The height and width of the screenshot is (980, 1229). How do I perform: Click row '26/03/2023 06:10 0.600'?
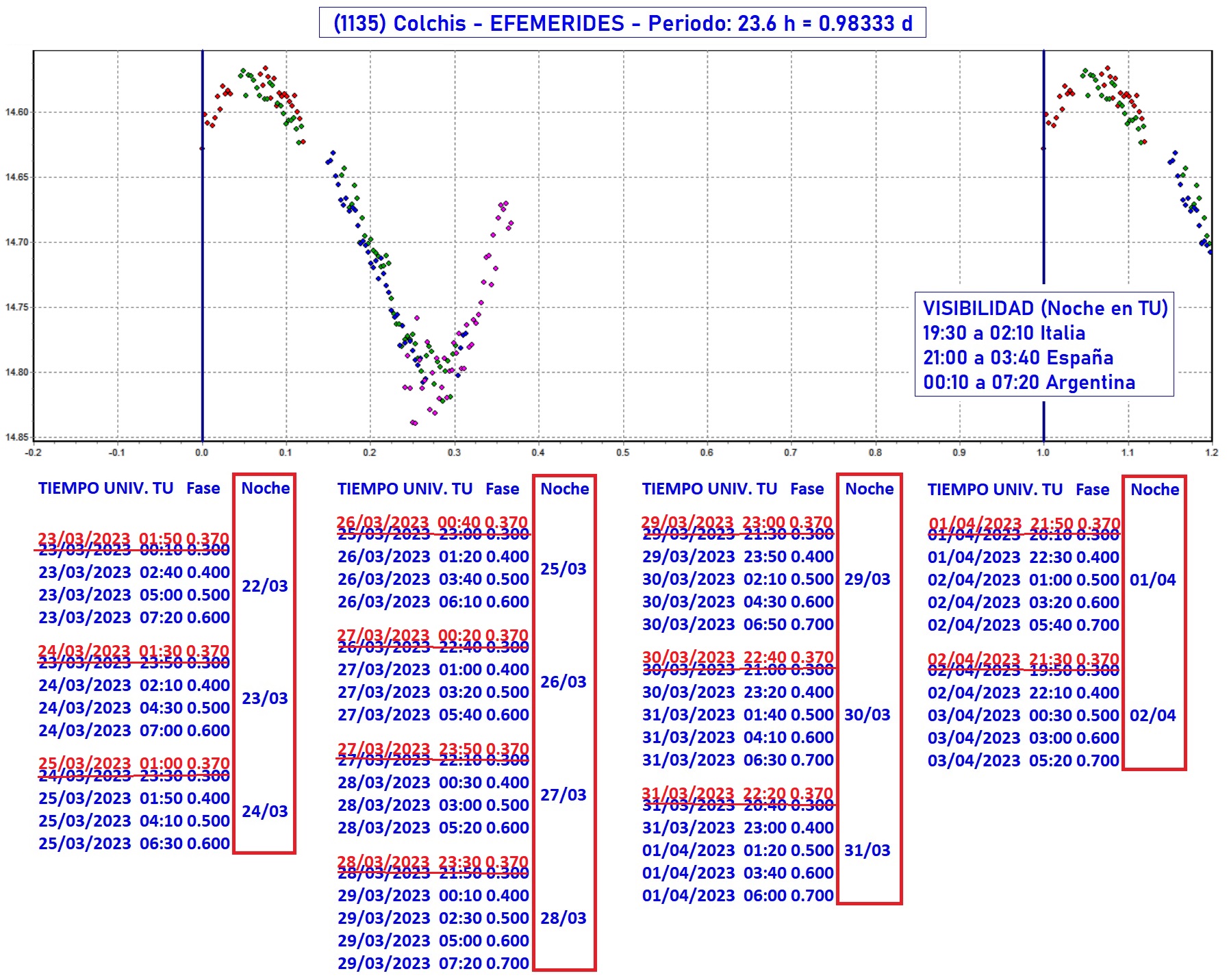pos(433,602)
